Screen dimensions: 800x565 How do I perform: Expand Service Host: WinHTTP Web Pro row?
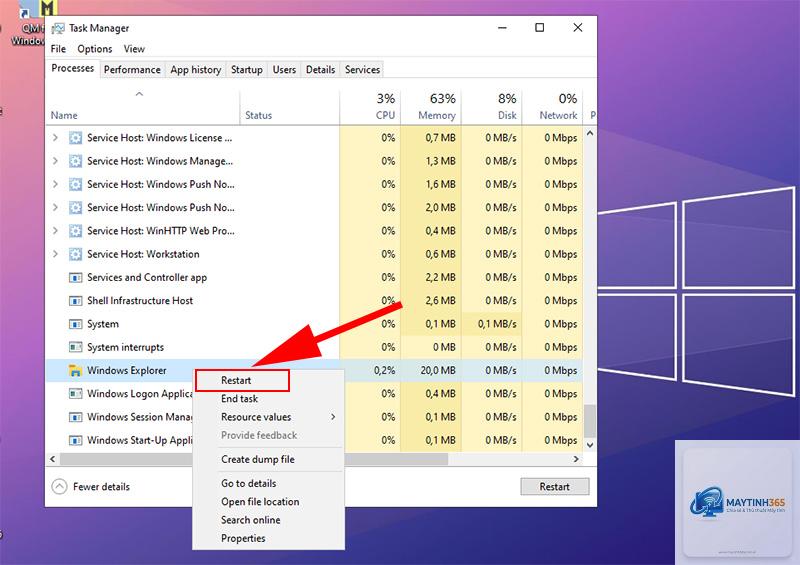pyautogui.click(x=55, y=231)
